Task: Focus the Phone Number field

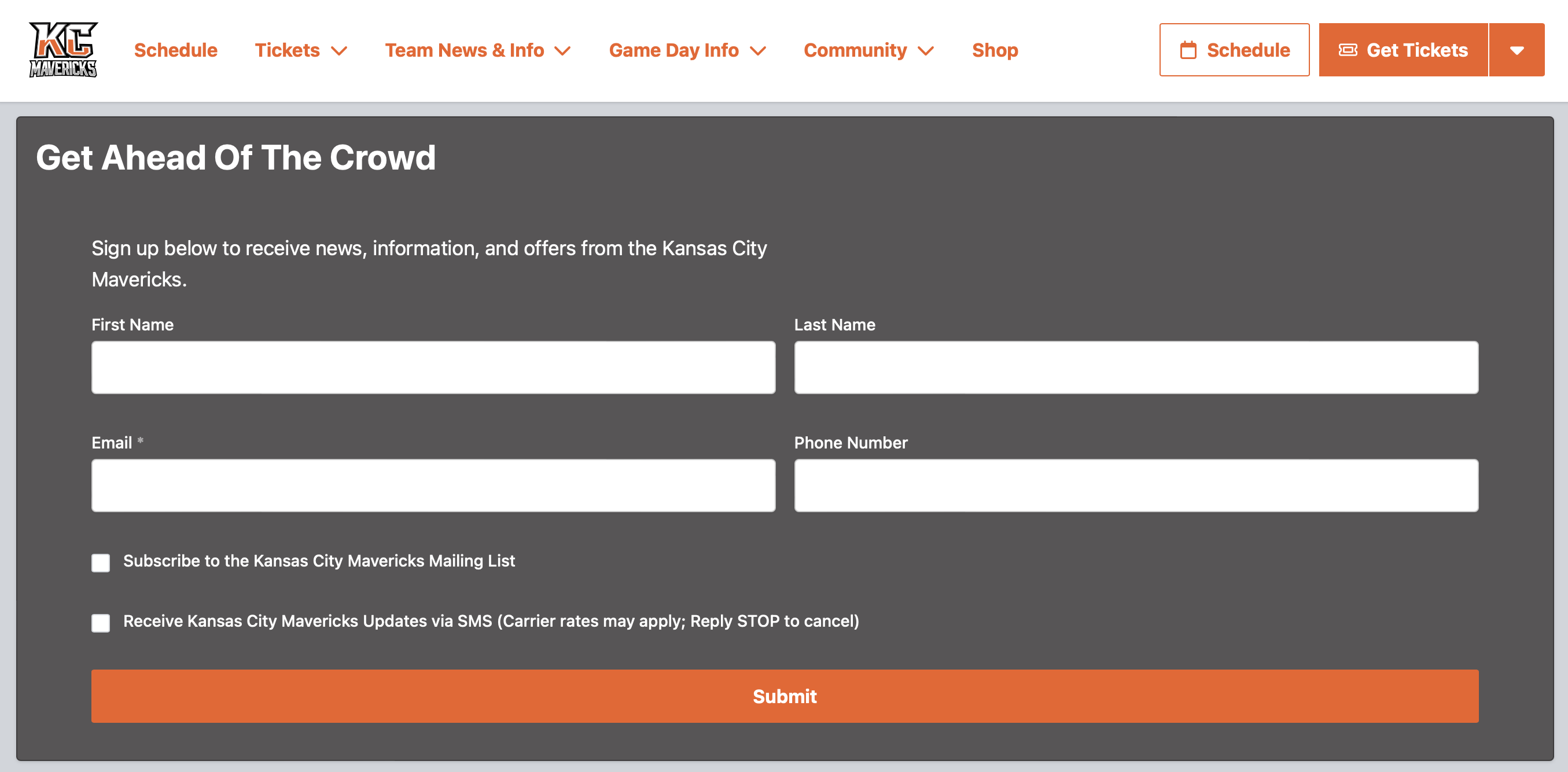Action: point(1136,485)
